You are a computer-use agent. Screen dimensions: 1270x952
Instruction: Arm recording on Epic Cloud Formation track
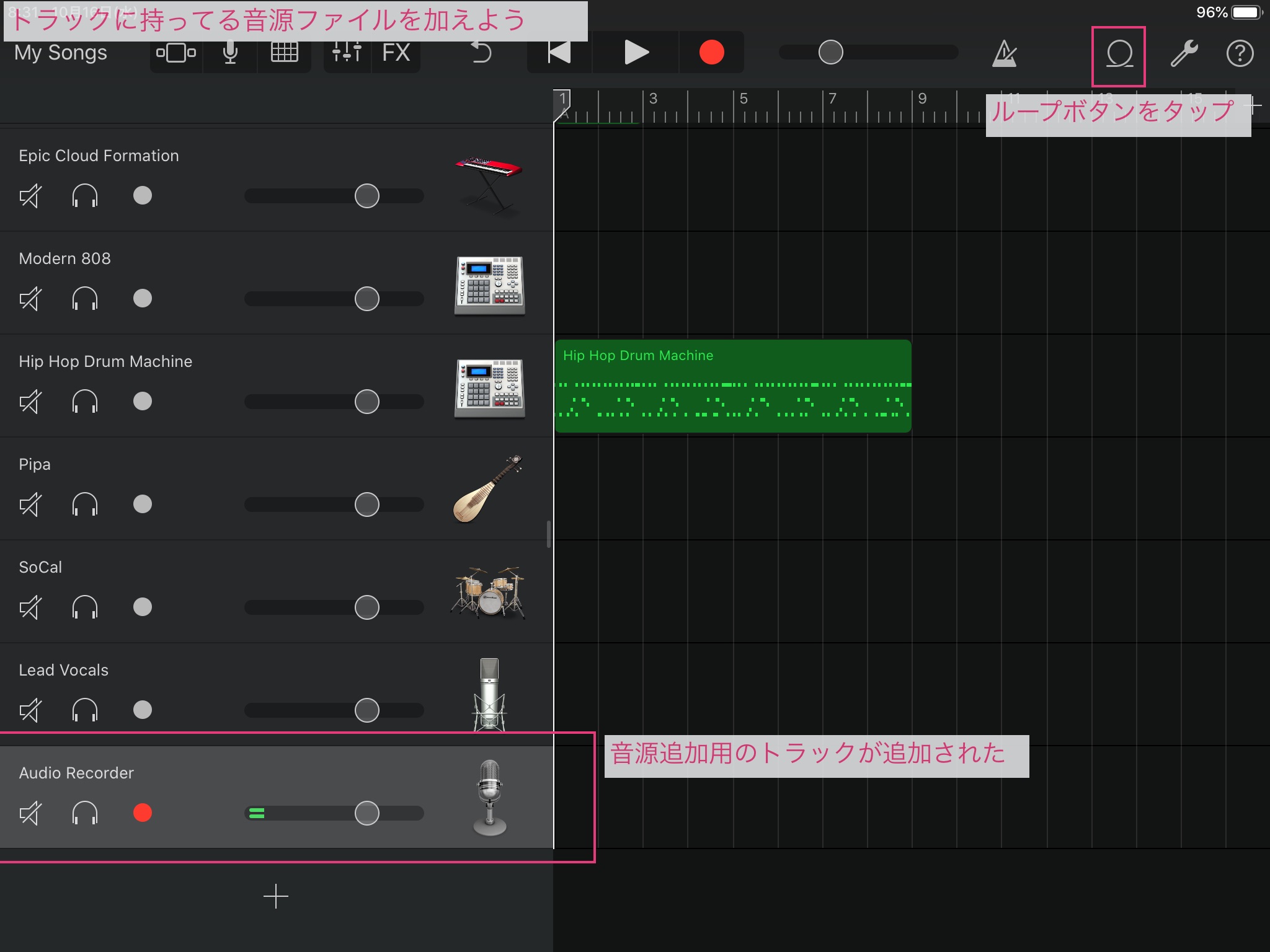coord(143,196)
